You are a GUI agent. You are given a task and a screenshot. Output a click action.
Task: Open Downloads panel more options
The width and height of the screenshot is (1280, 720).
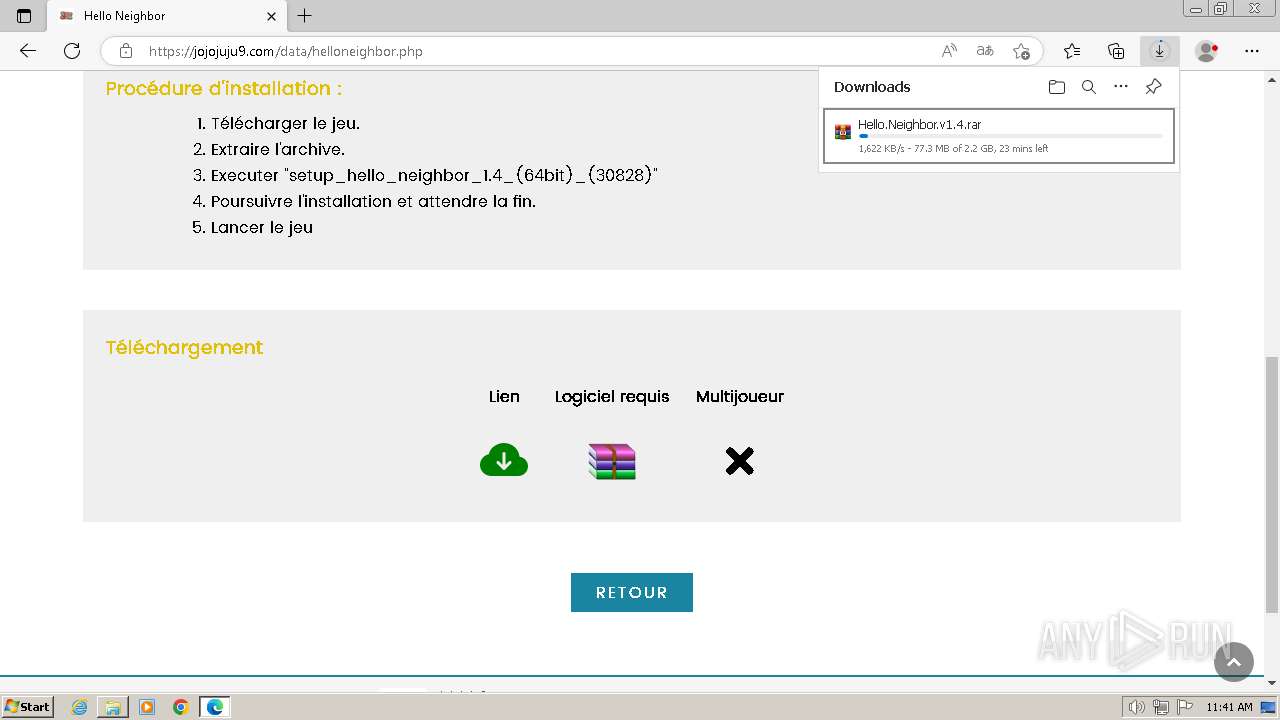[x=1121, y=87]
